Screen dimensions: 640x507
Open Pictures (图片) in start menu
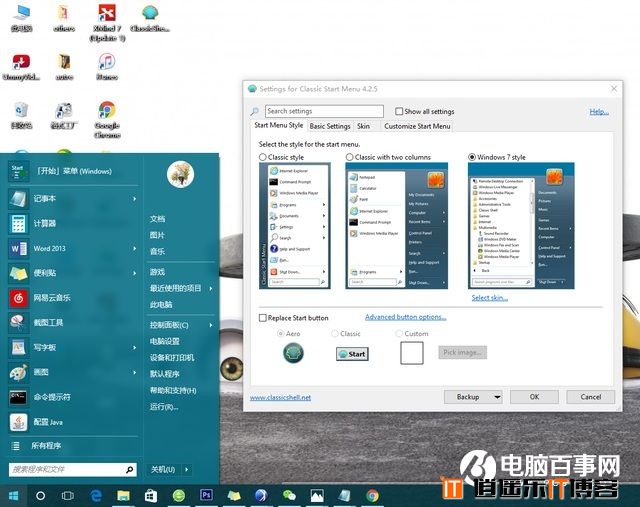pyautogui.click(x=157, y=236)
